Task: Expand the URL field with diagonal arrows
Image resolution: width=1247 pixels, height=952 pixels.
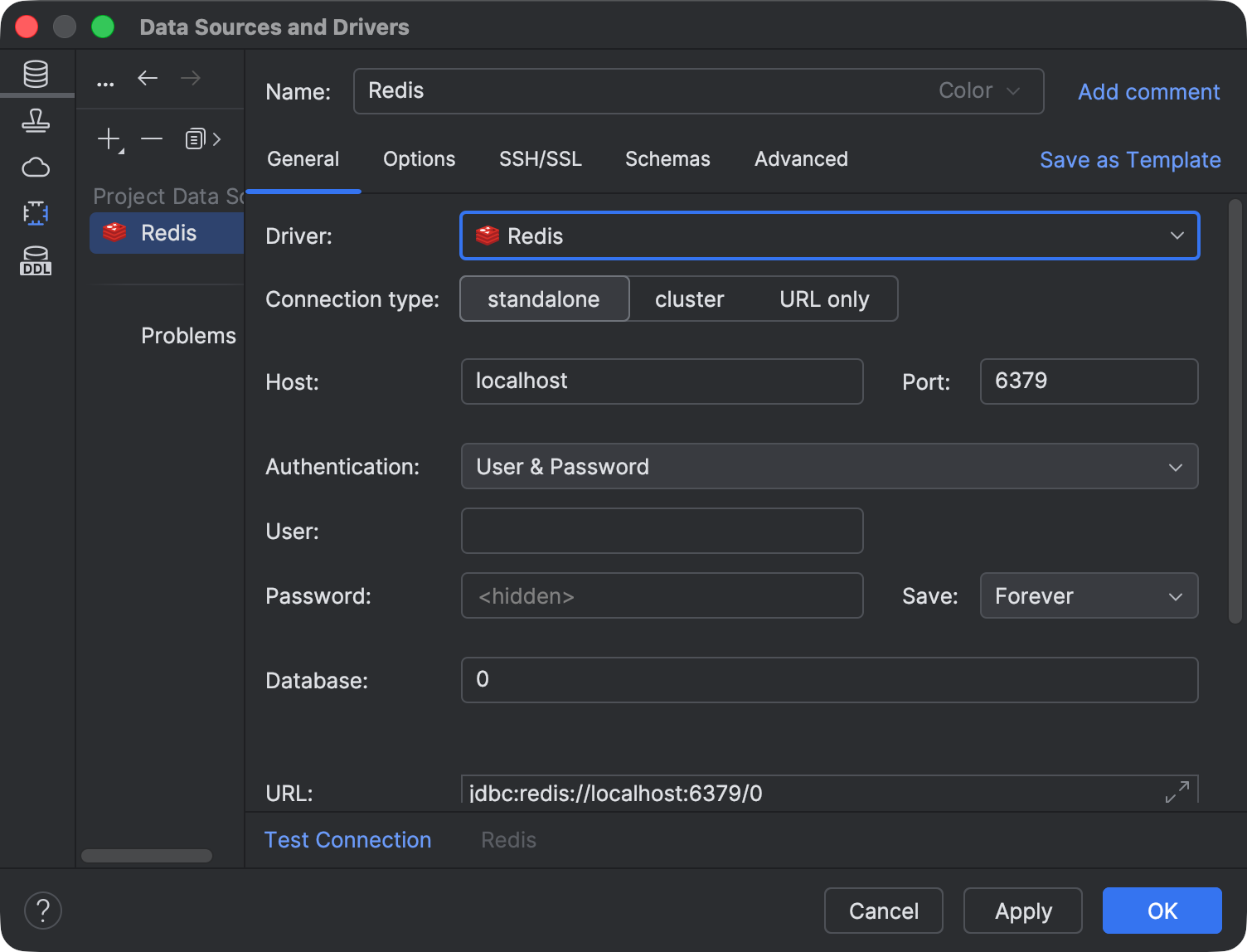Action: (1177, 792)
